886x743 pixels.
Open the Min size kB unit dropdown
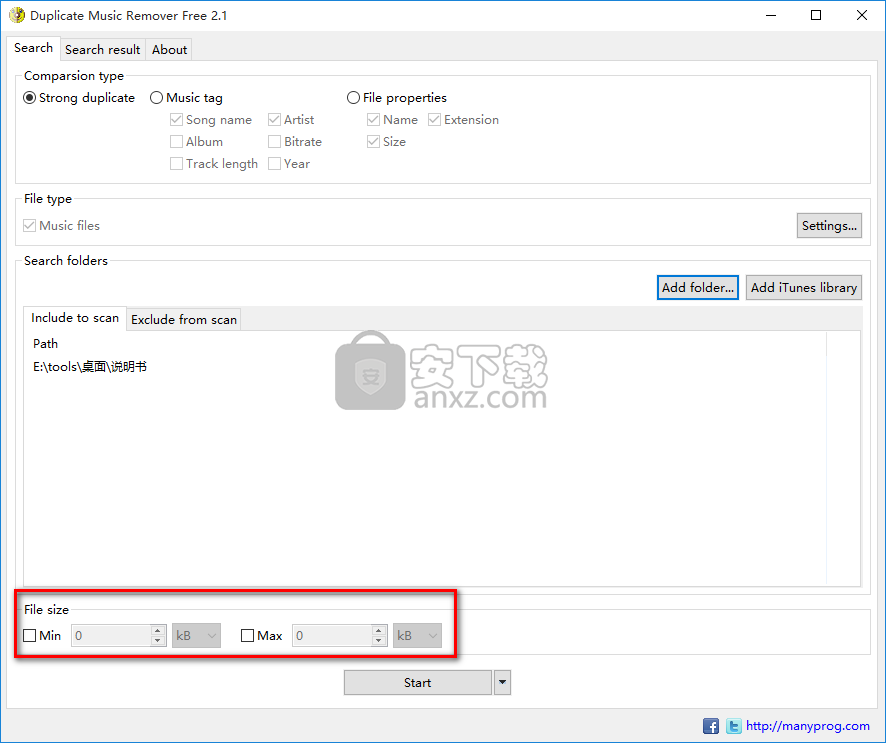196,636
